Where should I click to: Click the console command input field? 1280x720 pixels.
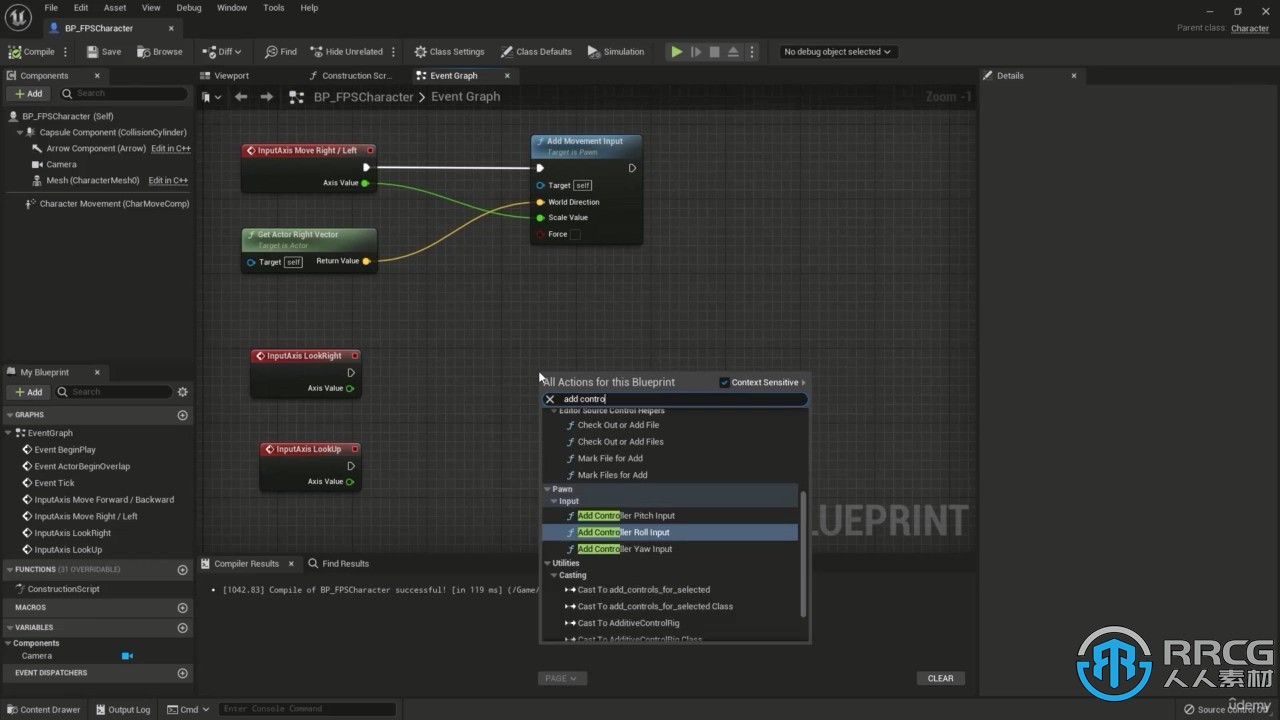307,709
